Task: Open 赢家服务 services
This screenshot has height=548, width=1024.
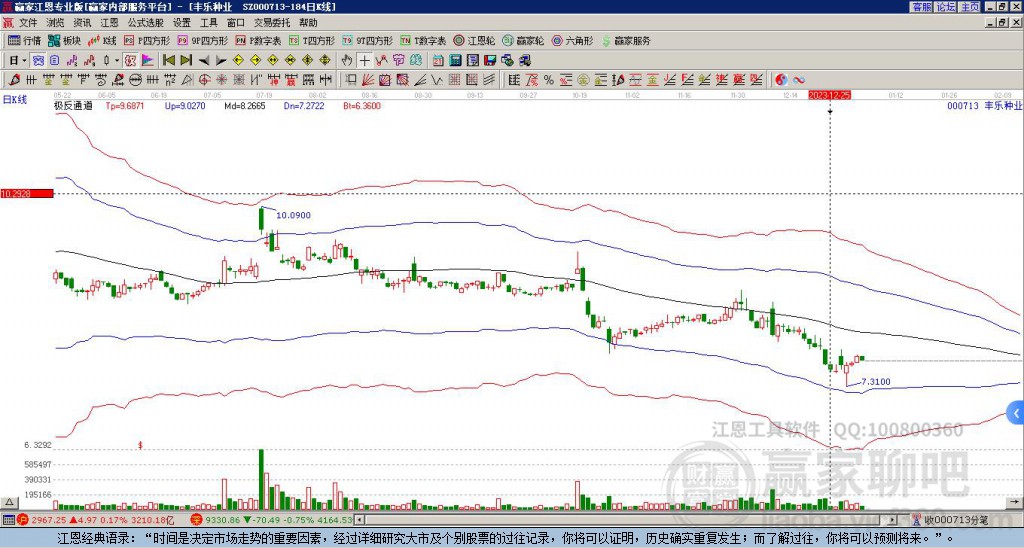Action: [625, 40]
